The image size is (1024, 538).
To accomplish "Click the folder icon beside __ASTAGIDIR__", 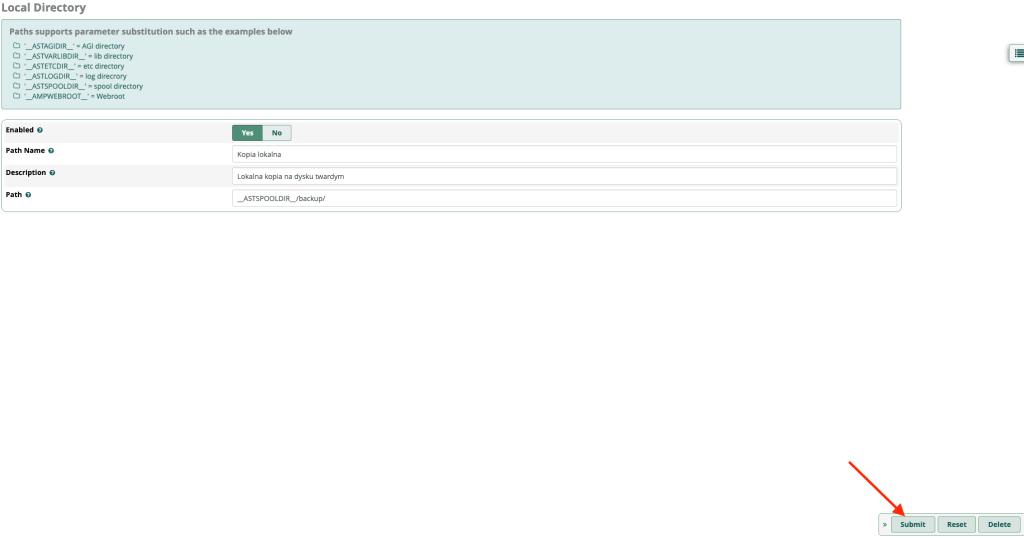I will pyautogui.click(x=16, y=46).
